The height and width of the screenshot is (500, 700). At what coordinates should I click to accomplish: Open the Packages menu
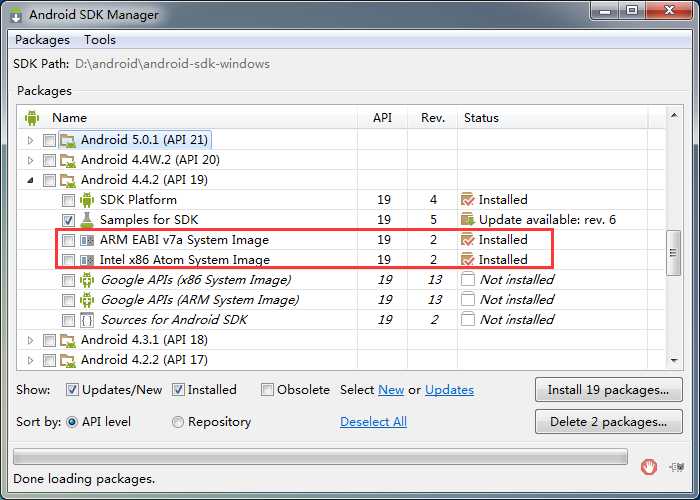tap(42, 40)
